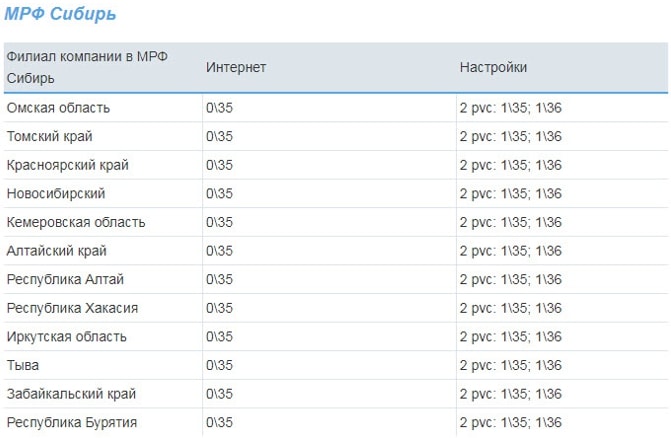Select the «Республика Хакасия» row name

click(72, 308)
